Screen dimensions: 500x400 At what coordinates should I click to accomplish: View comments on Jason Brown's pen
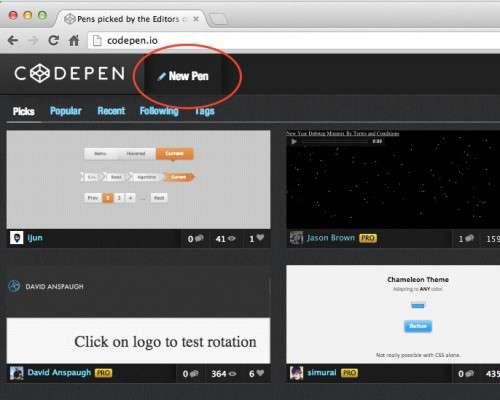466,239
